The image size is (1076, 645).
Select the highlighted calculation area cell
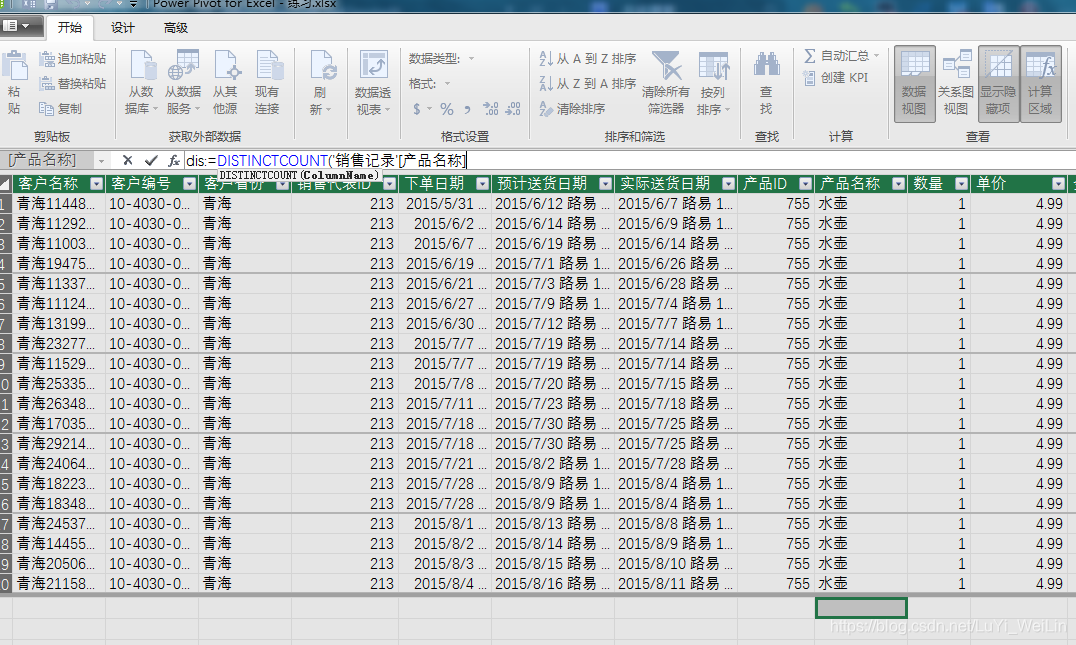click(861, 608)
